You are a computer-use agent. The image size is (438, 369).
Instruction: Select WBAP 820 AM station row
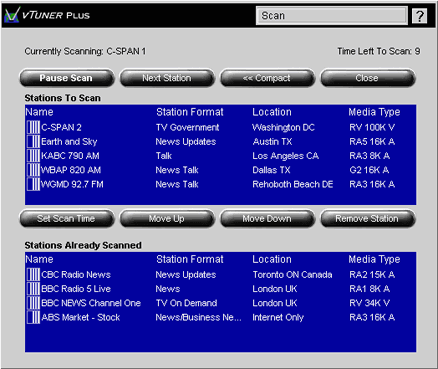[x=220, y=170]
